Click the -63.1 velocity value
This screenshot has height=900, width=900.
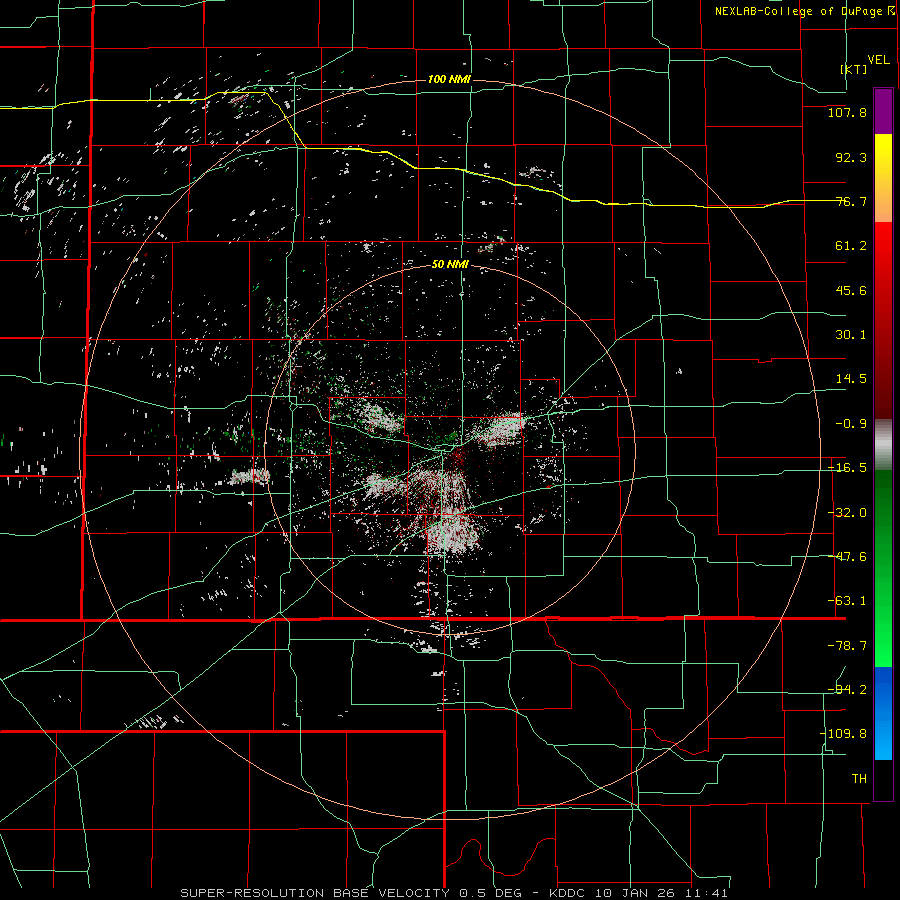pos(847,601)
